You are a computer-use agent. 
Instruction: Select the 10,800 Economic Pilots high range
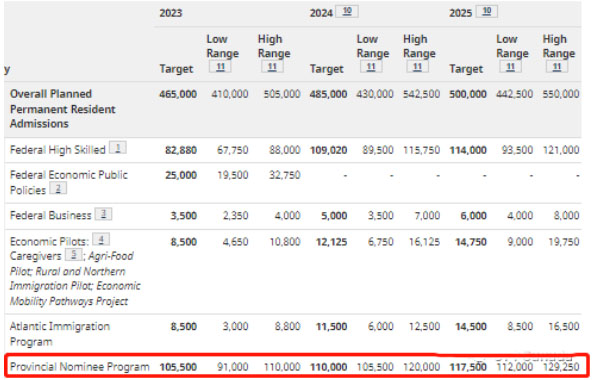tap(285, 242)
